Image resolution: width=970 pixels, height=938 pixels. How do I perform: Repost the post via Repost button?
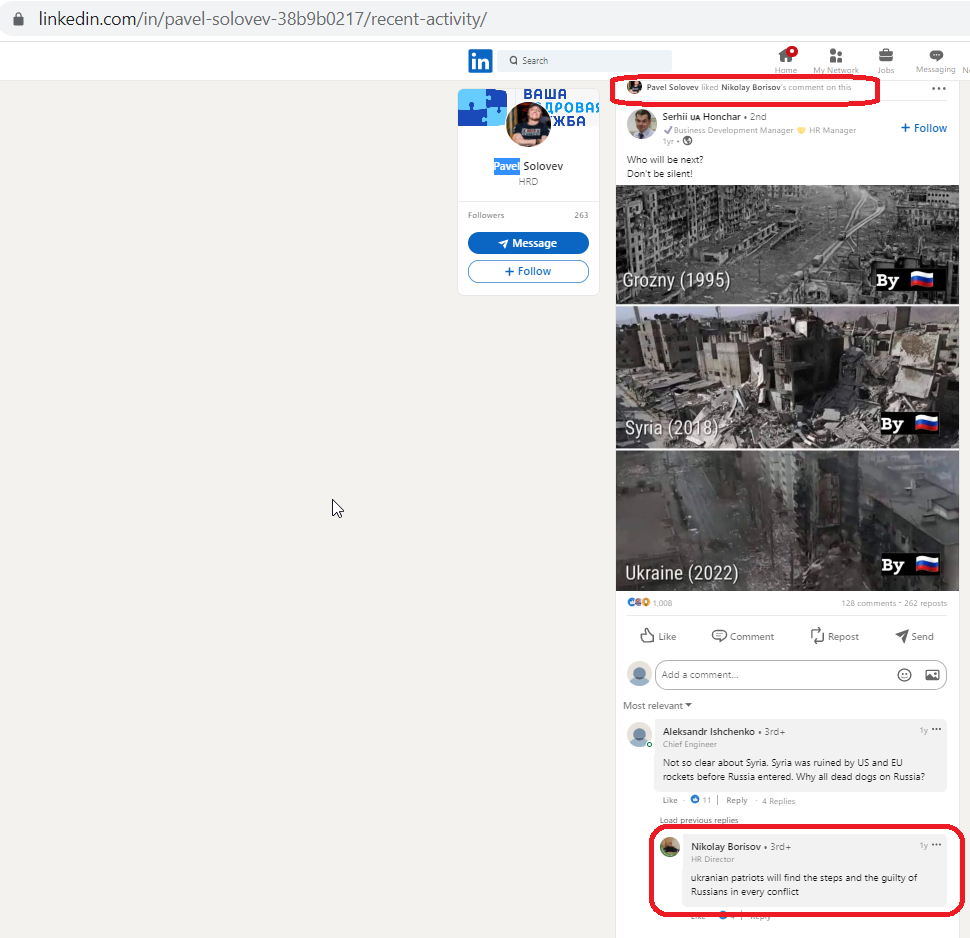835,636
